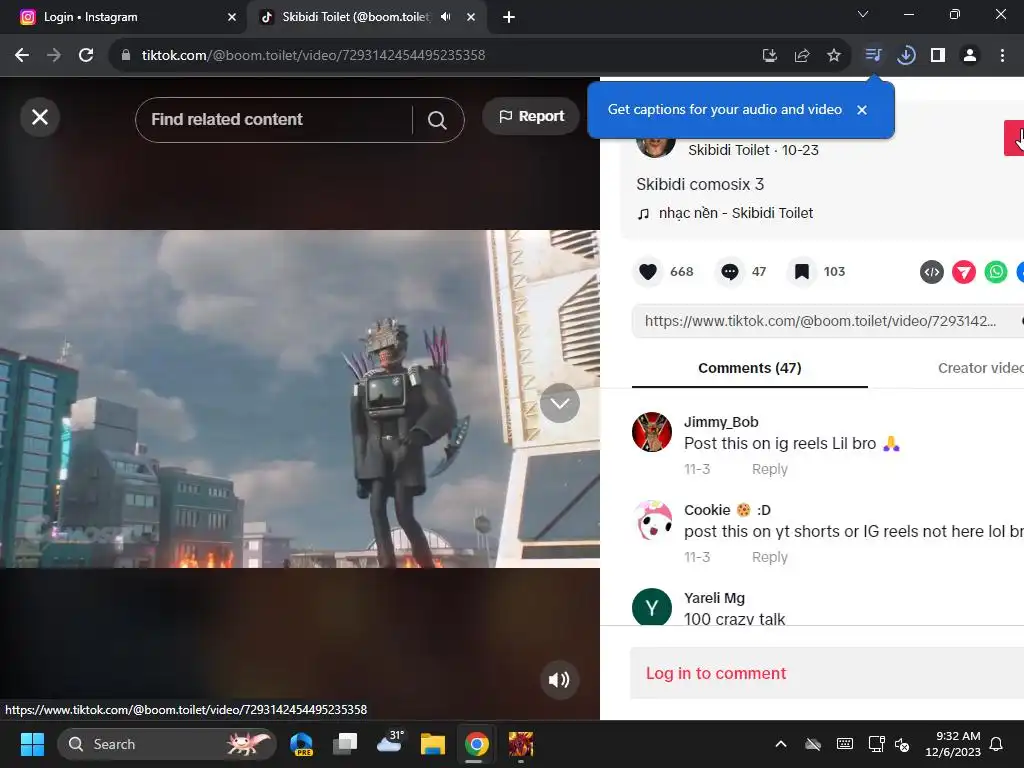The image size is (1024, 768).
Task: Toggle Chrome side panel
Action: [x=938, y=56]
